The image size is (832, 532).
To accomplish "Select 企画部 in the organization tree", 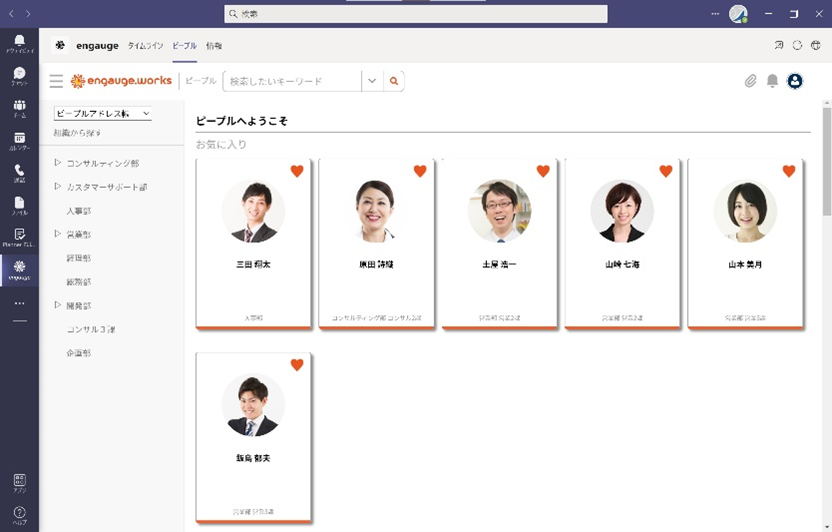I will click(x=79, y=353).
